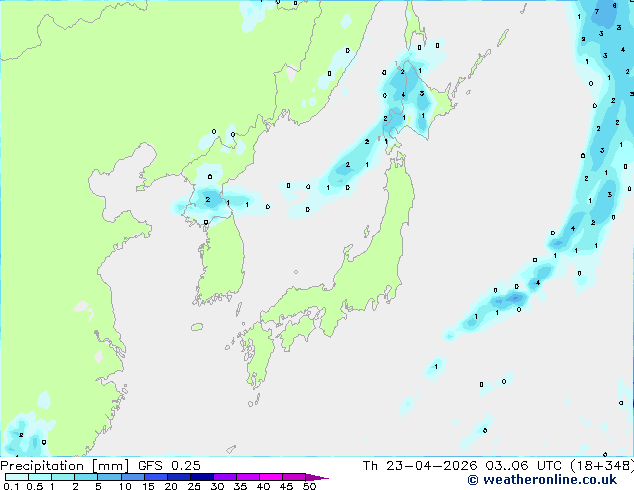Click the '0.5' legend scale label
Screen dimensions: 634x490
coord(34,486)
